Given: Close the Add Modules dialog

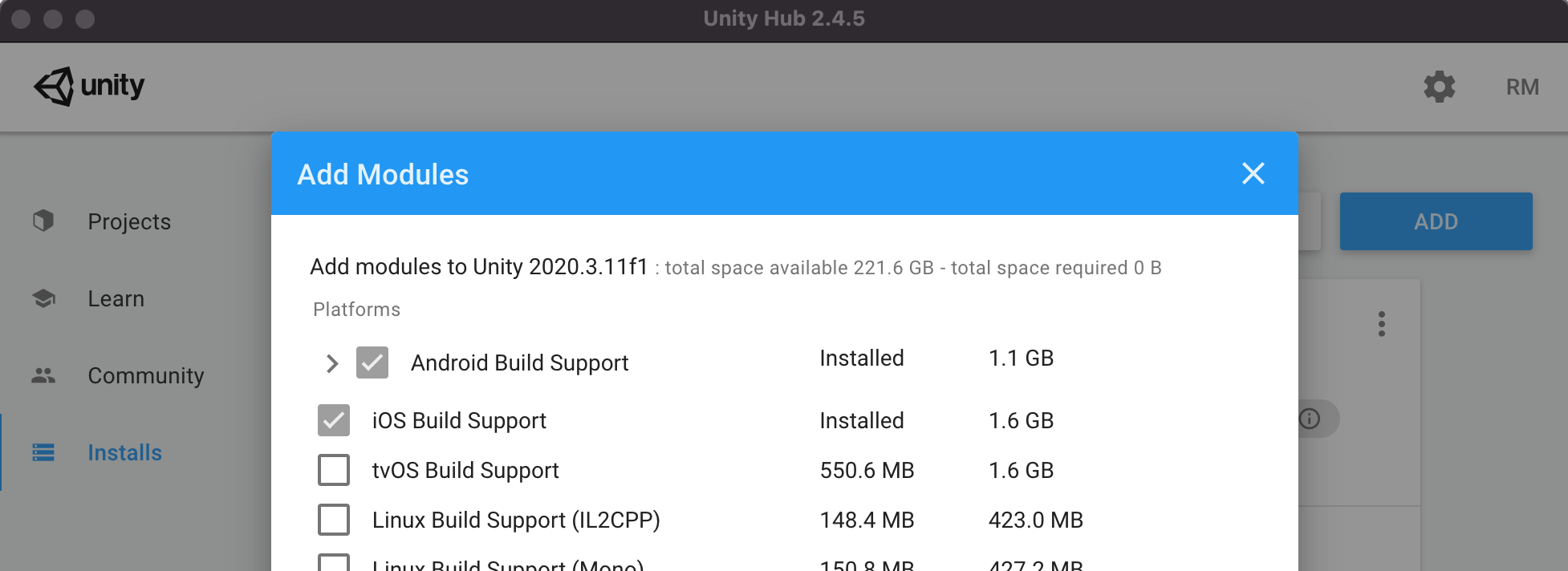Looking at the screenshot, I should coord(1253,173).
